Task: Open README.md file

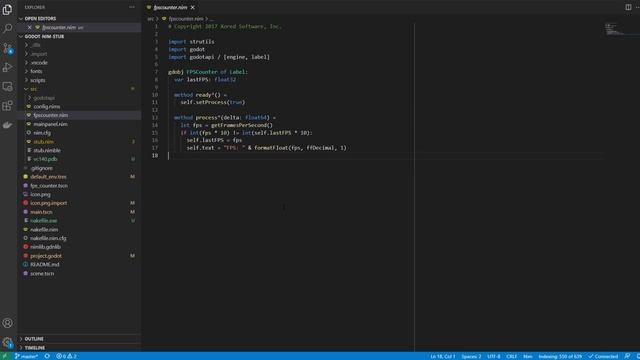Action: (44, 264)
